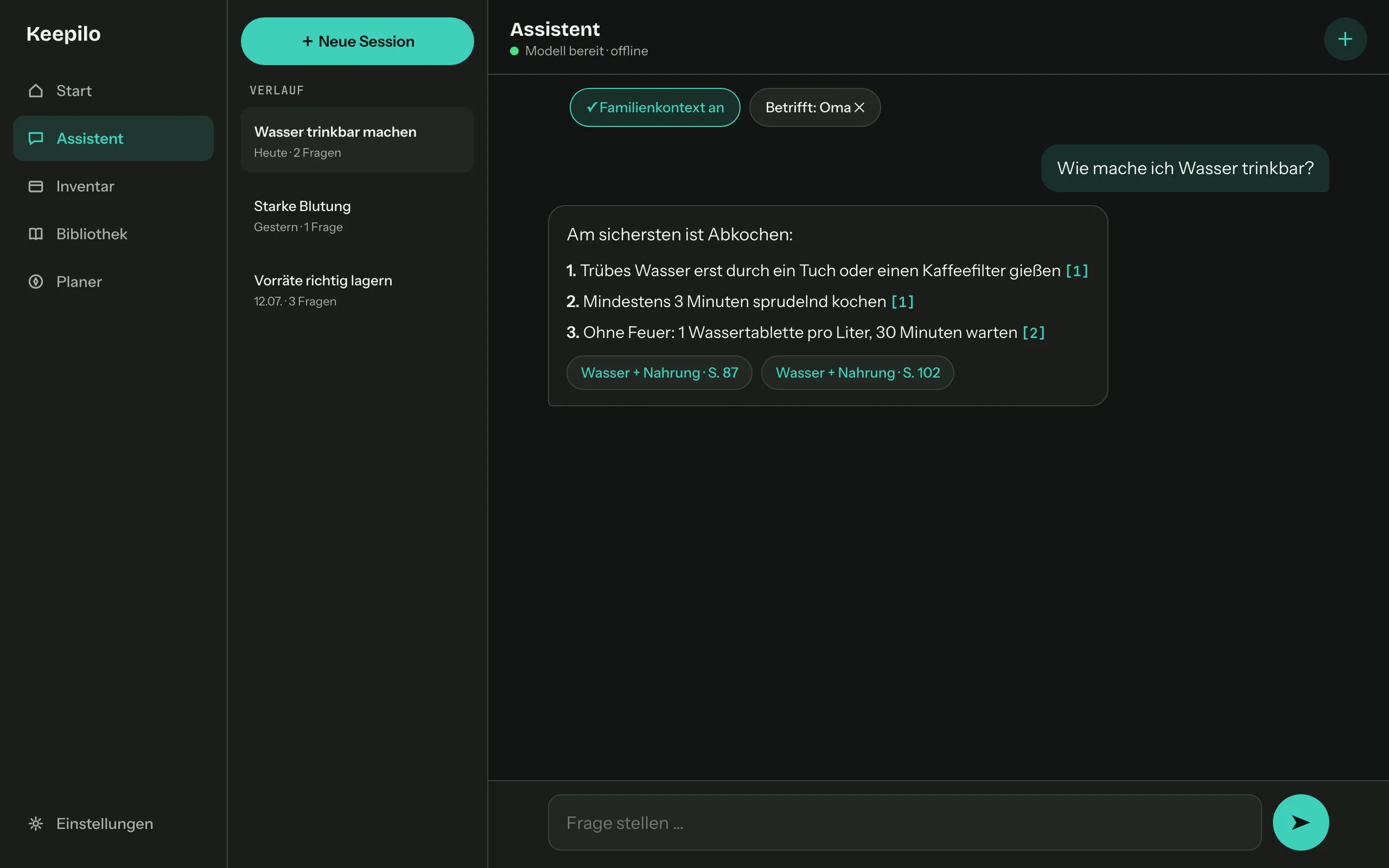Viewport: 1389px width, 868px height.
Task: Open the Bibliothek label
Action: 92,234
